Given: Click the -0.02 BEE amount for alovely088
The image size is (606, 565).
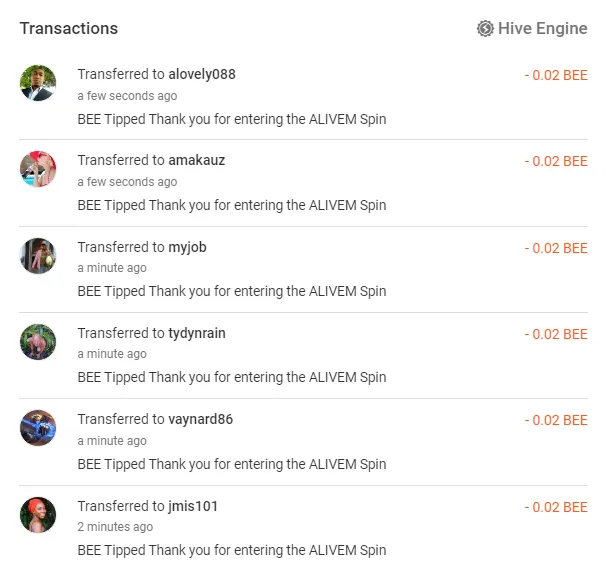Looking at the screenshot, I should pyautogui.click(x=556, y=75).
